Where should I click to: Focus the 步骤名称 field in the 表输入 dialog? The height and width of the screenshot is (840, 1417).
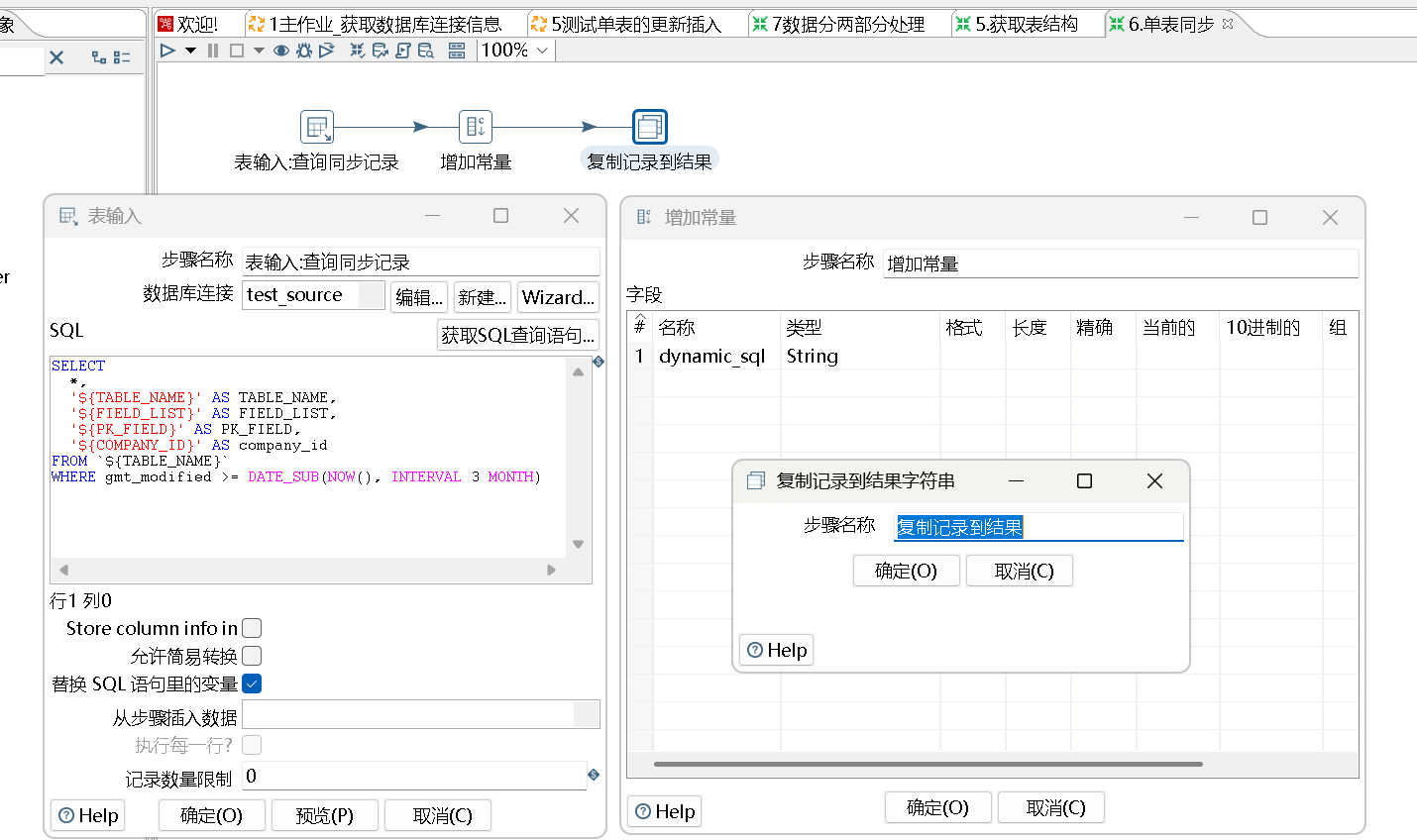tap(421, 262)
